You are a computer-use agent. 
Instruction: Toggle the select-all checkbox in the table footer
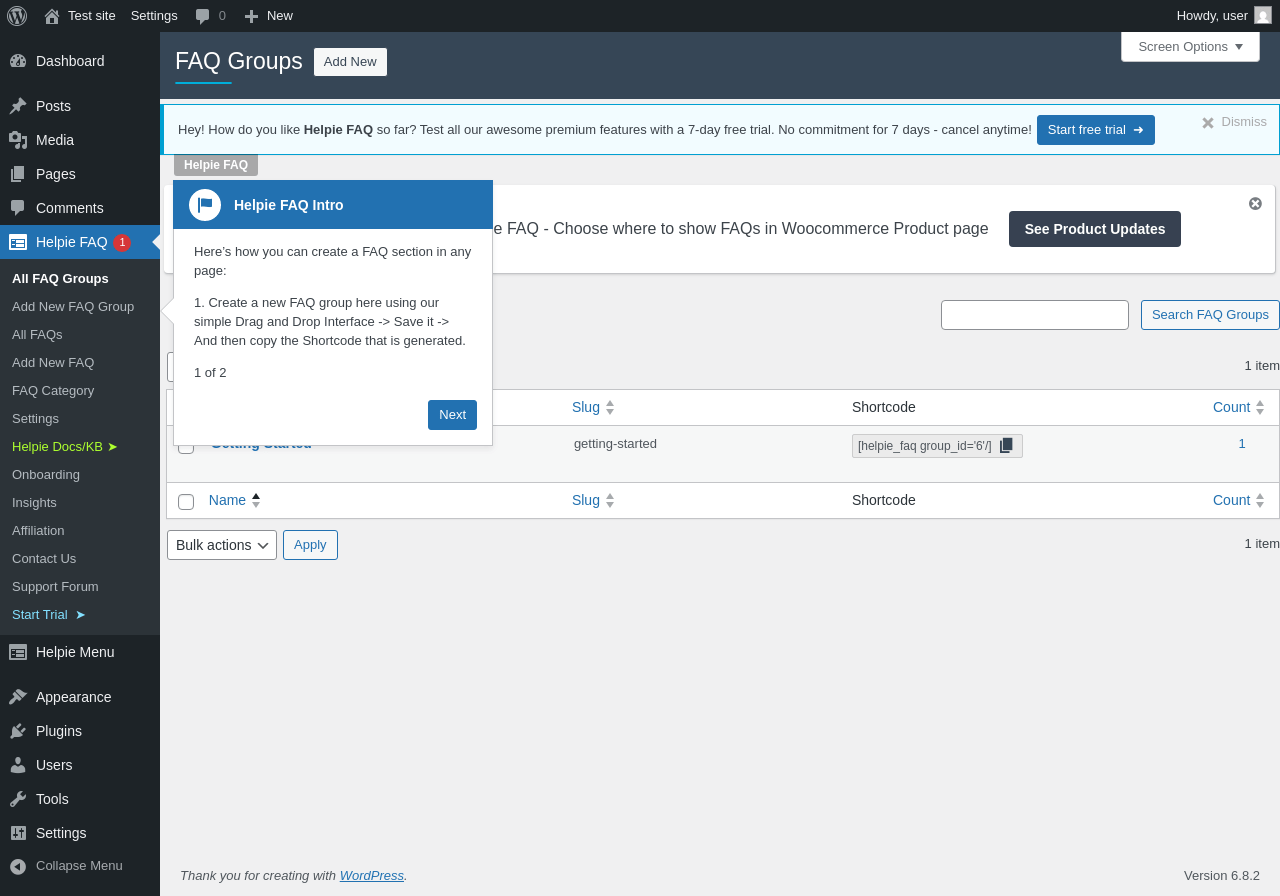coord(186,502)
